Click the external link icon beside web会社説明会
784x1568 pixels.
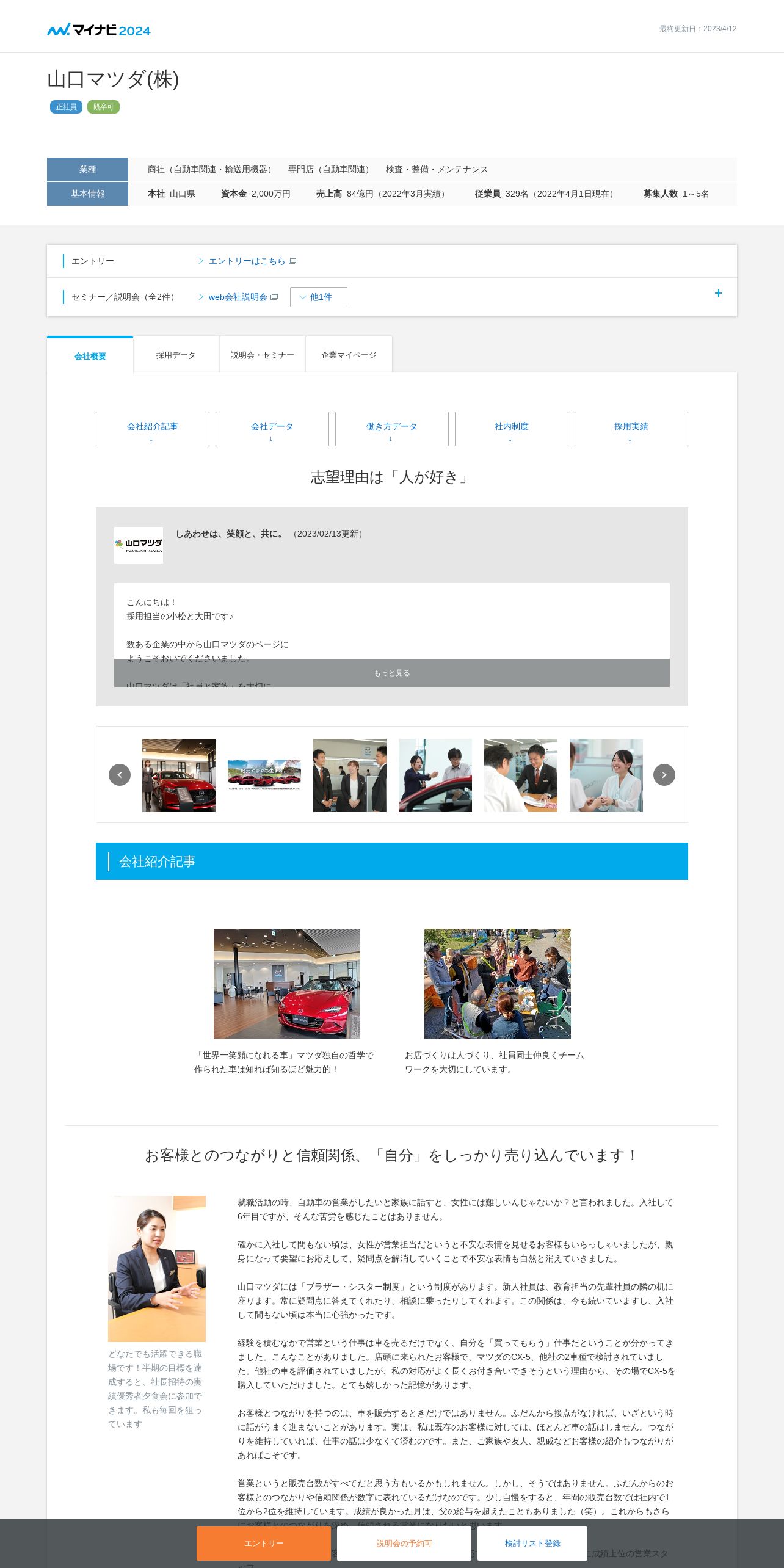pos(274,297)
